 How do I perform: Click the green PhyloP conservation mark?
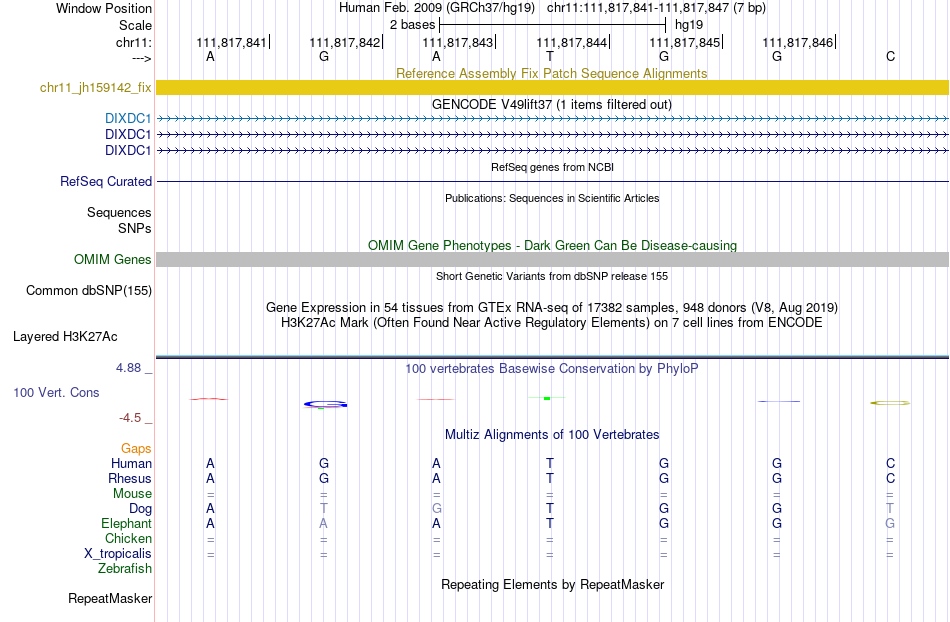(x=546, y=398)
